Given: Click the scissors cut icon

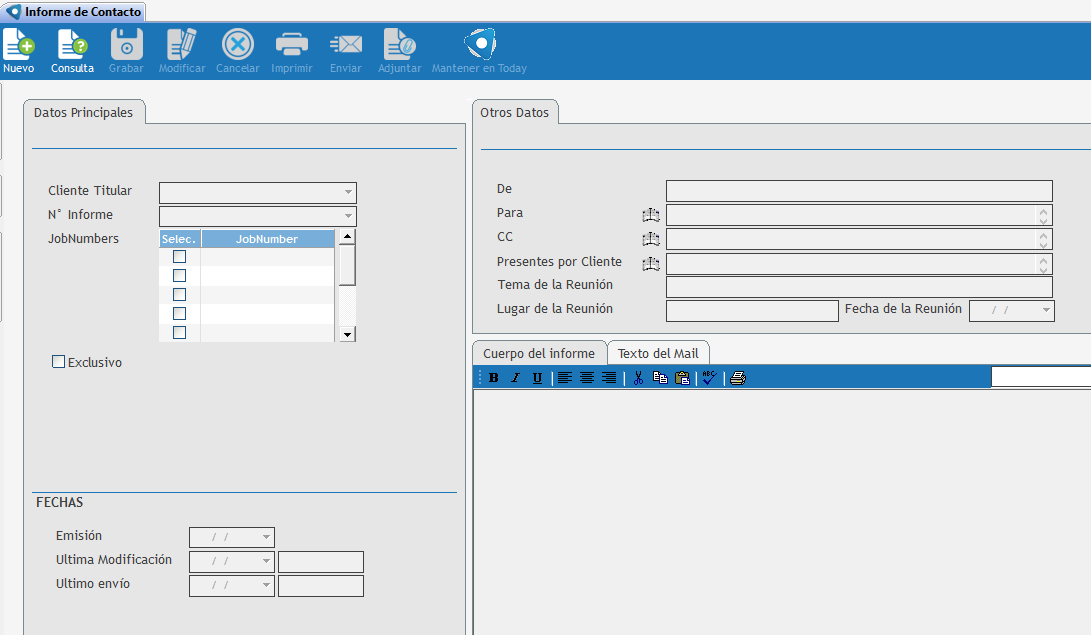Looking at the screenshot, I should point(638,378).
